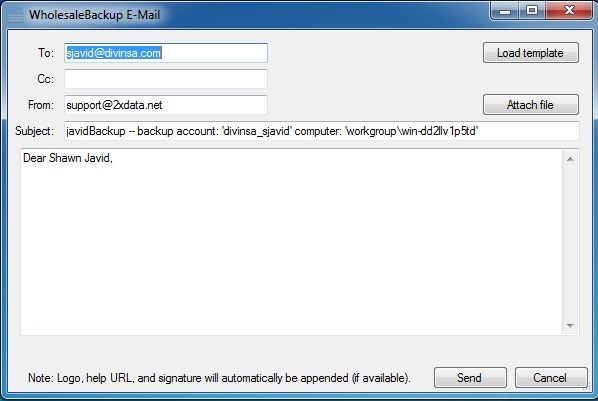
Task: Minimize the WholesaleBackup E-Mail window
Action: point(505,10)
